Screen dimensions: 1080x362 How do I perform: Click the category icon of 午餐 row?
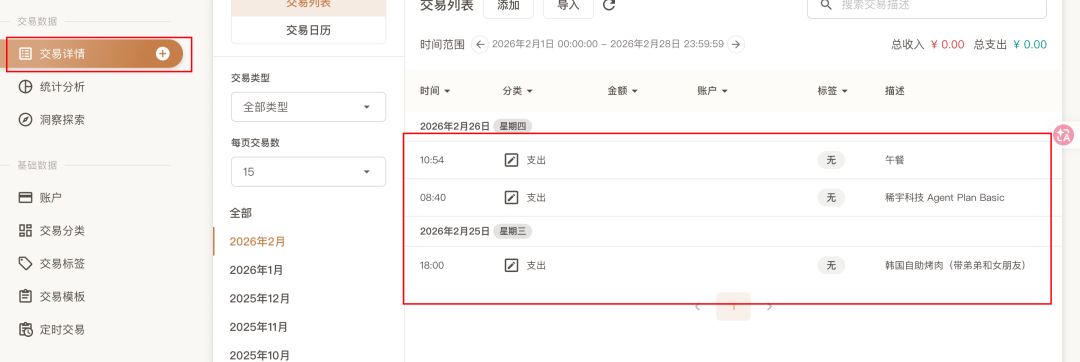click(511, 160)
